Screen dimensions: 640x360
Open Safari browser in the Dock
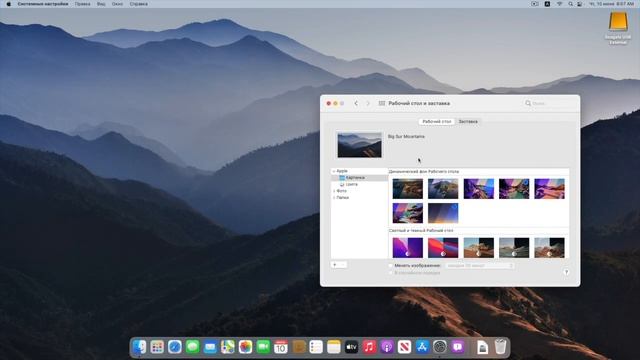coord(175,347)
